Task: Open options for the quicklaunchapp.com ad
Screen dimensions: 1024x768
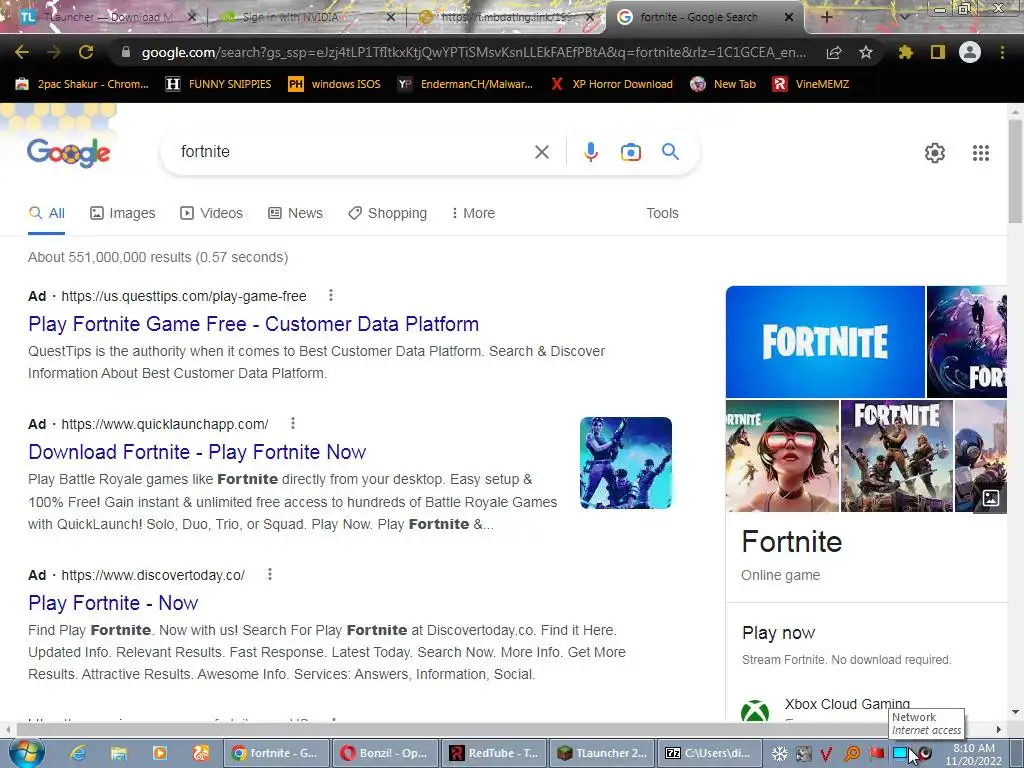Action: tap(293, 424)
